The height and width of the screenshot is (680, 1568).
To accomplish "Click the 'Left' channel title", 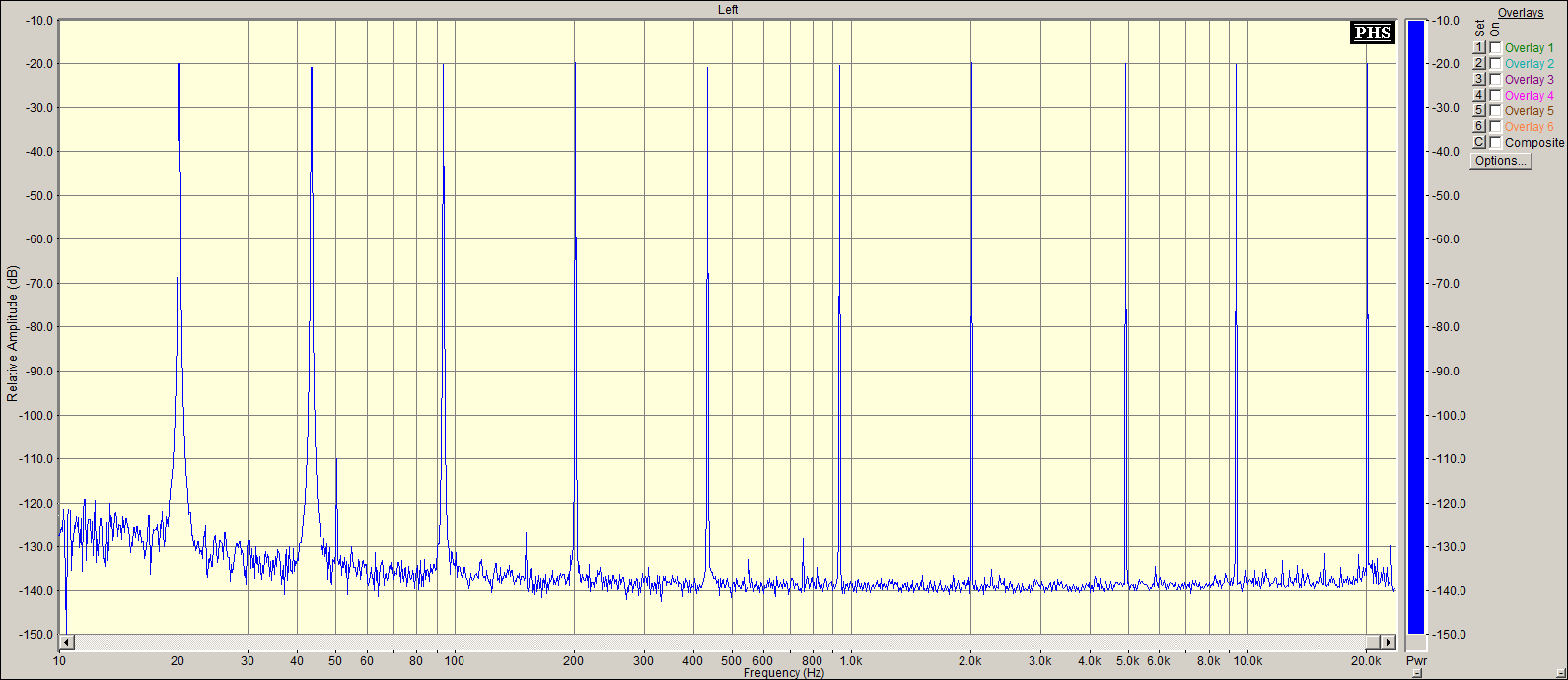I will tap(728, 10).
